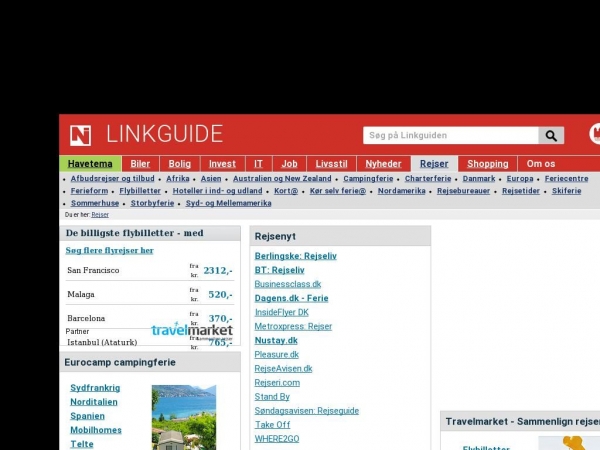Open Australien og New Zealand link
600x450 pixels.
(282, 178)
